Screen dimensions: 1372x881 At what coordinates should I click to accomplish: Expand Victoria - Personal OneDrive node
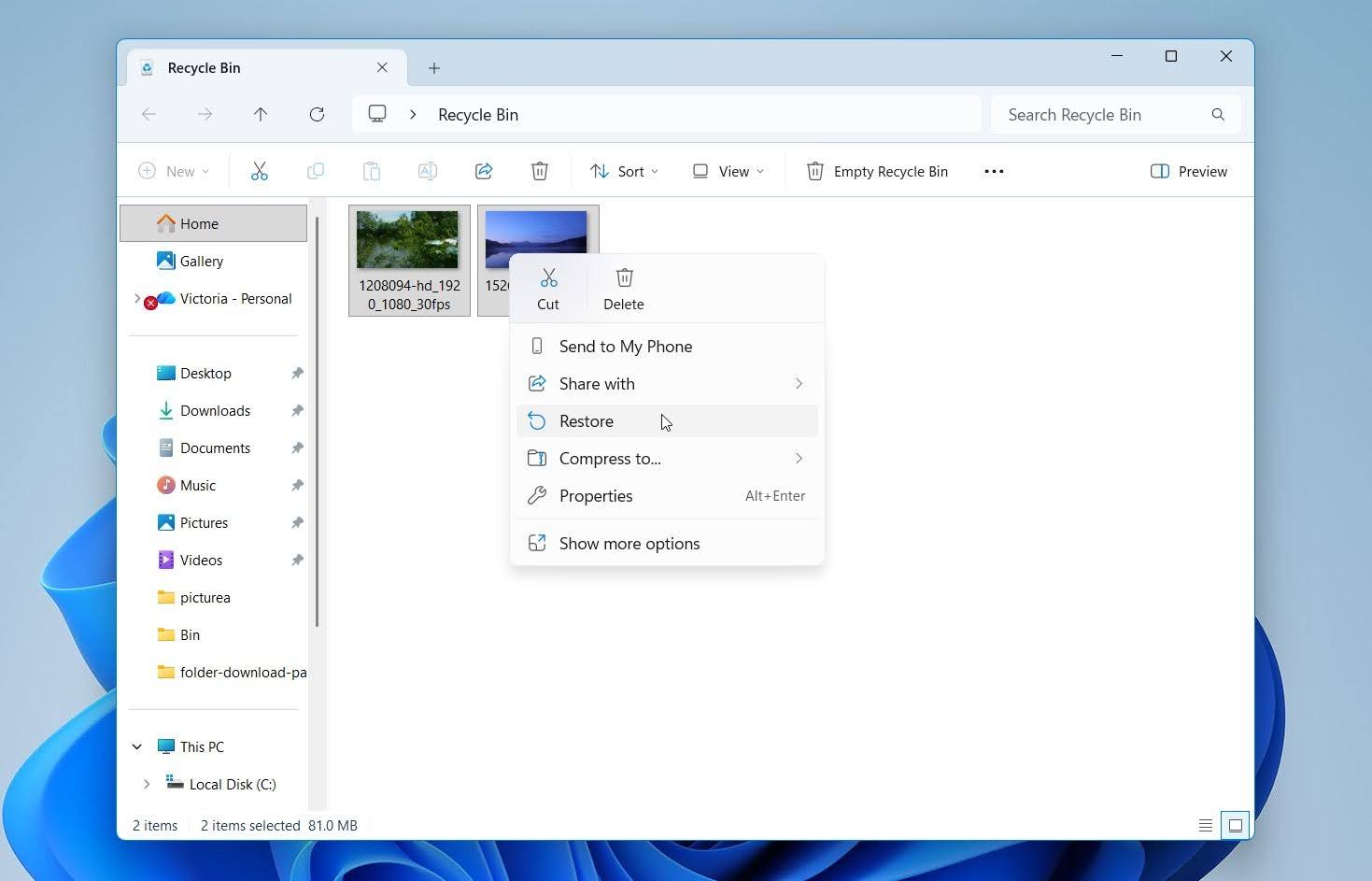coord(137,299)
